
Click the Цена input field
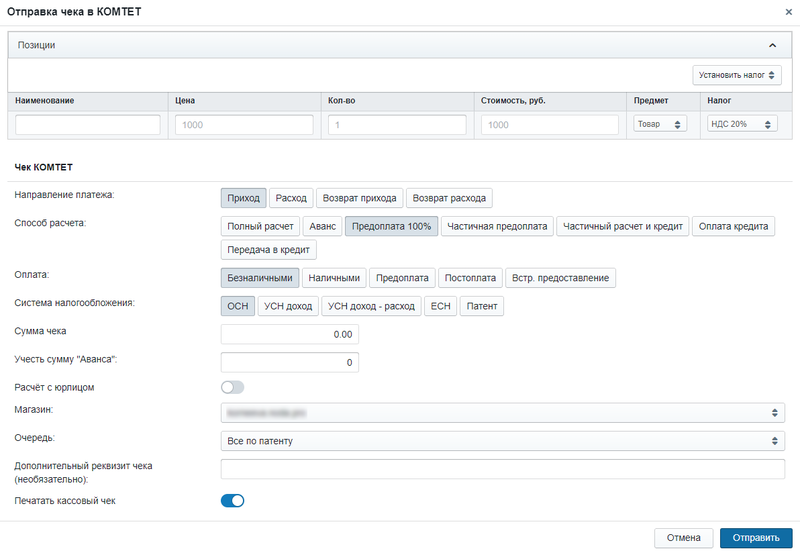[x=244, y=125]
